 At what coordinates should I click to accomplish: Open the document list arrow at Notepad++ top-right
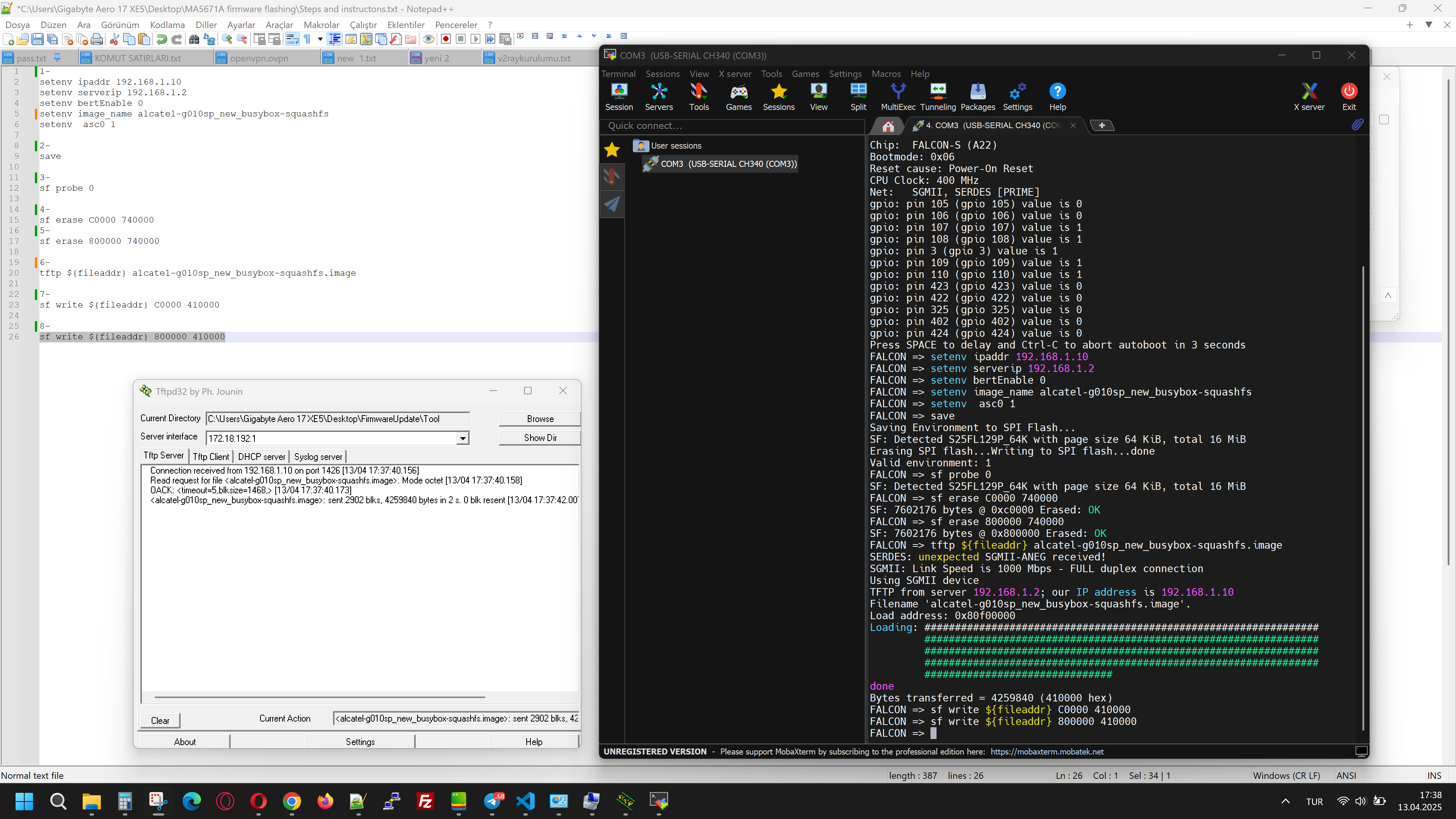1429,25
